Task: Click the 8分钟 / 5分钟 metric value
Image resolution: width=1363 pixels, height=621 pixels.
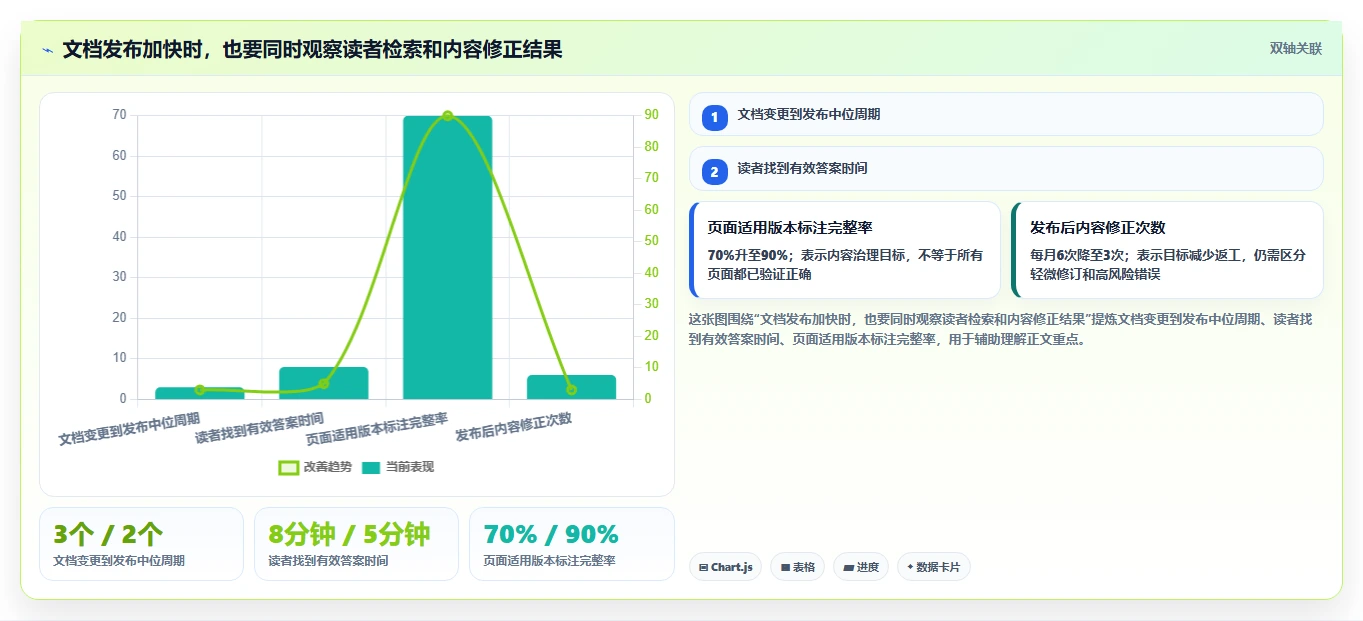Action: click(x=349, y=534)
